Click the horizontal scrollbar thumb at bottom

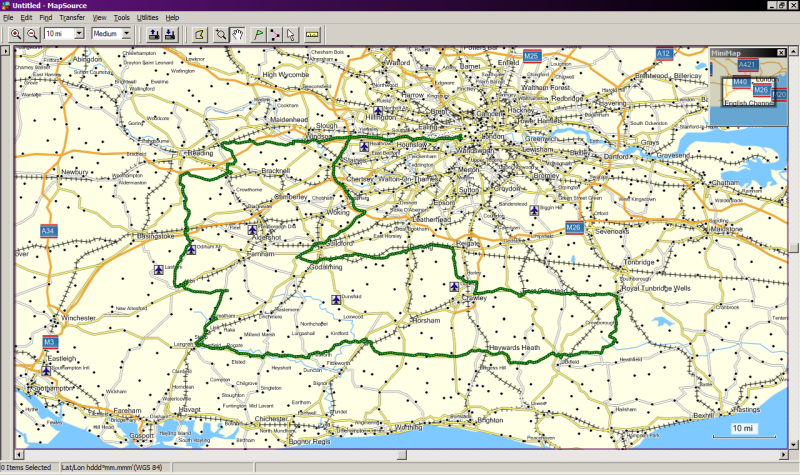pos(402,454)
